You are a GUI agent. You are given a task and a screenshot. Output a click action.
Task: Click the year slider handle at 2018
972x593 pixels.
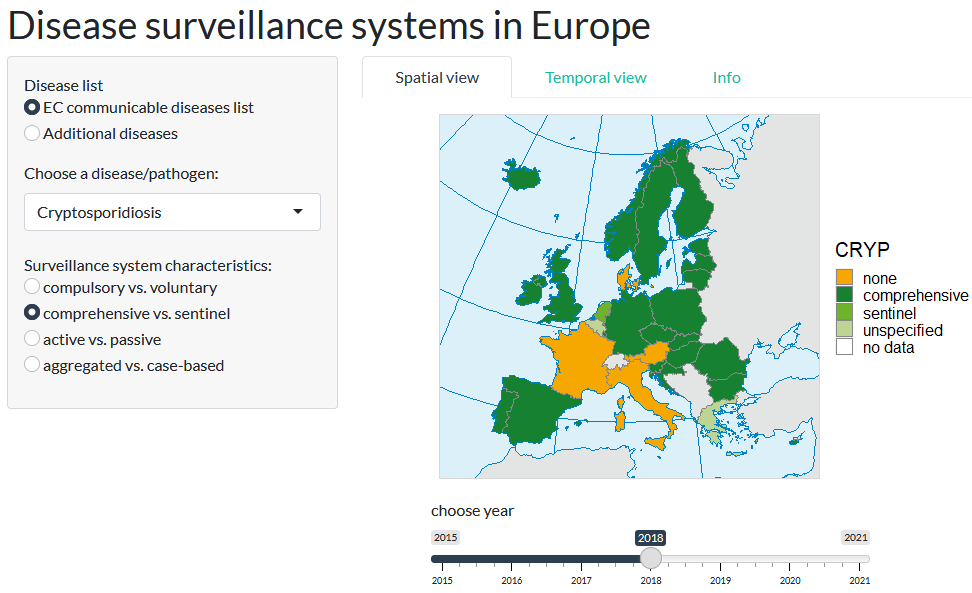pos(651,558)
